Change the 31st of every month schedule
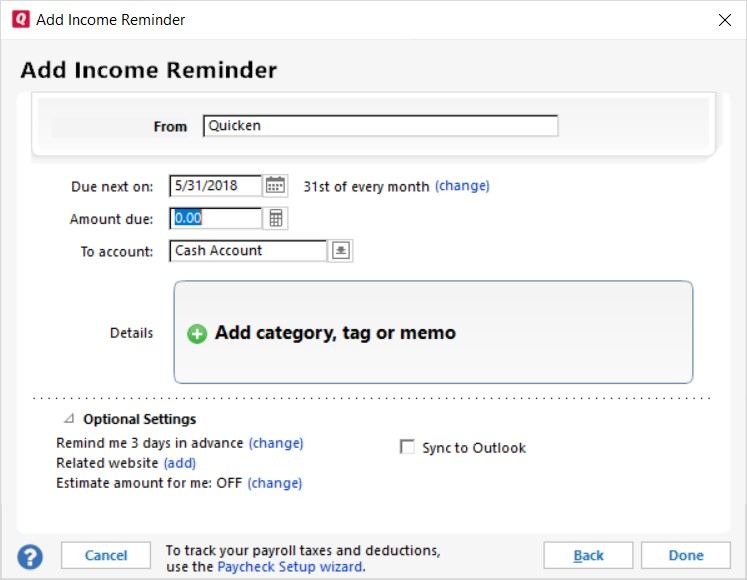This screenshot has width=747, height=580. pyautogui.click(x=462, y=186)
